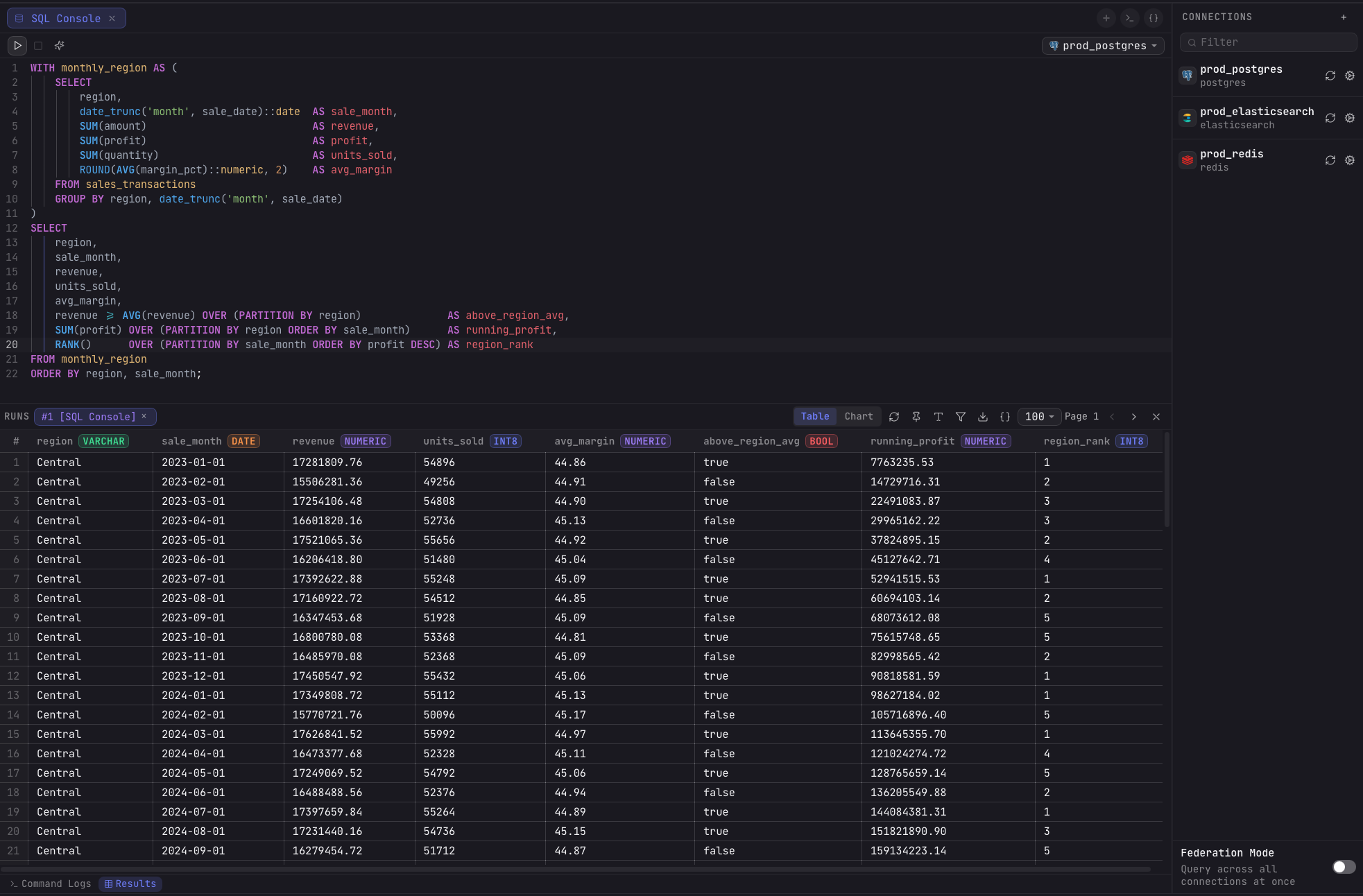
Task: Go to previous results page
Action: [1113, 417]
